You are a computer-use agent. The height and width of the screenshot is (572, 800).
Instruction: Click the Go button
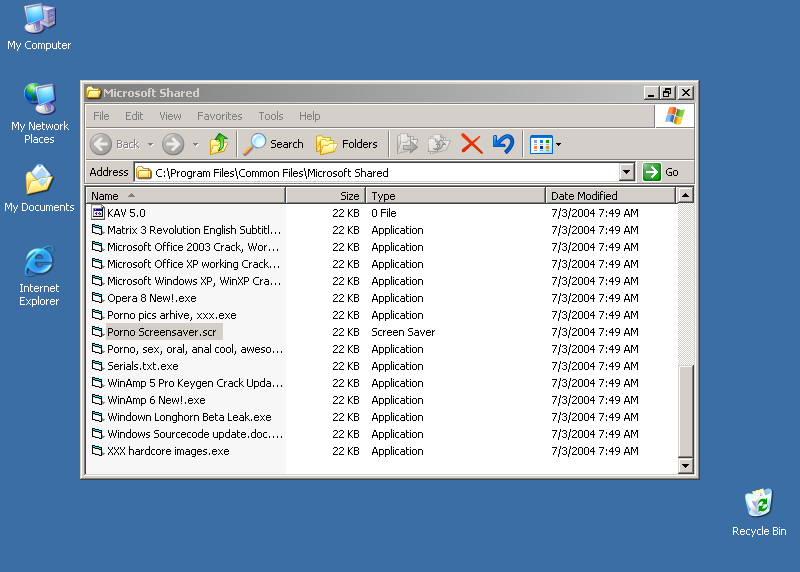point(661,172)
